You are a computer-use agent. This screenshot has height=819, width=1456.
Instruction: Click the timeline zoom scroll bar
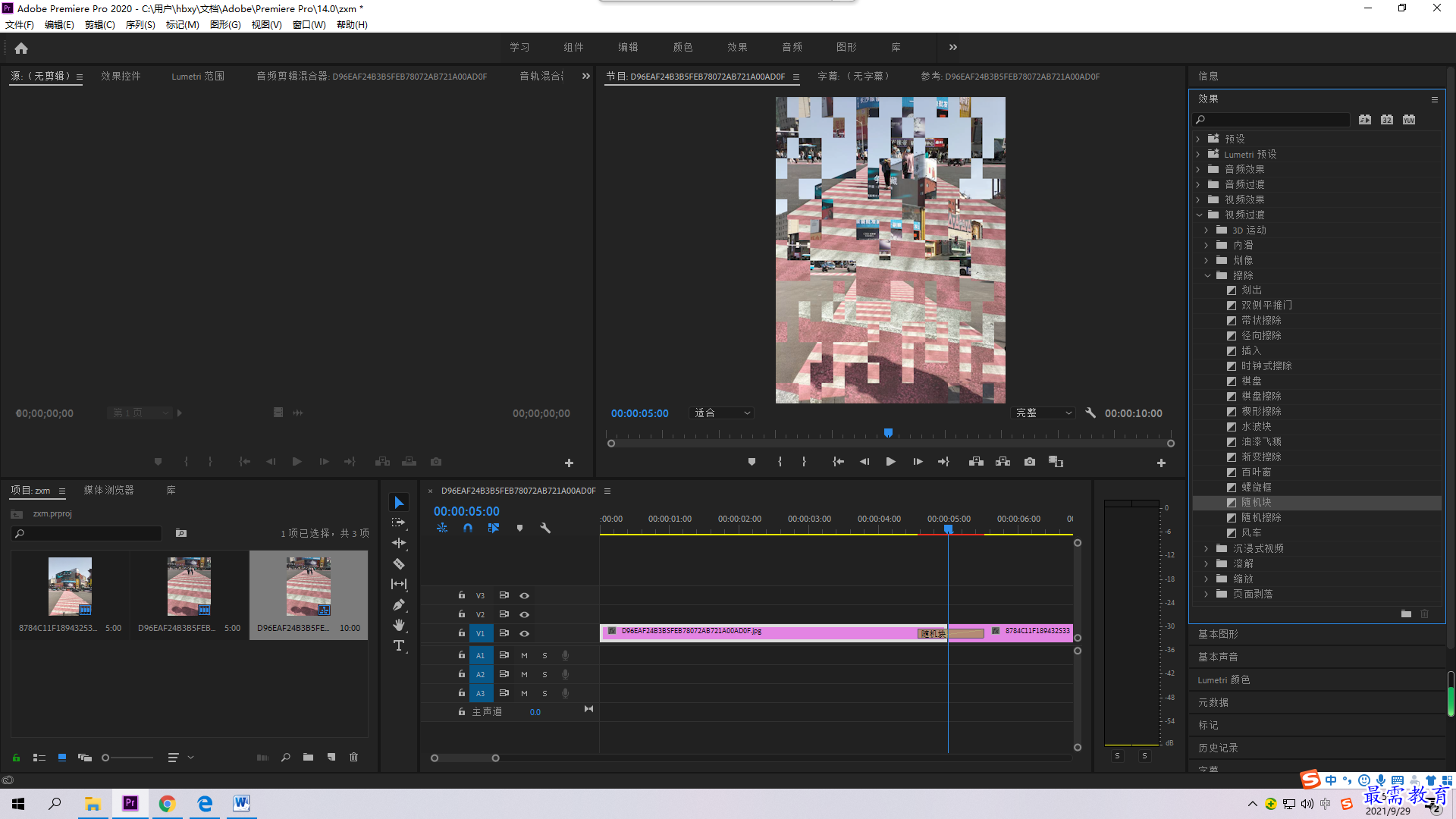[x=465, y=758]
